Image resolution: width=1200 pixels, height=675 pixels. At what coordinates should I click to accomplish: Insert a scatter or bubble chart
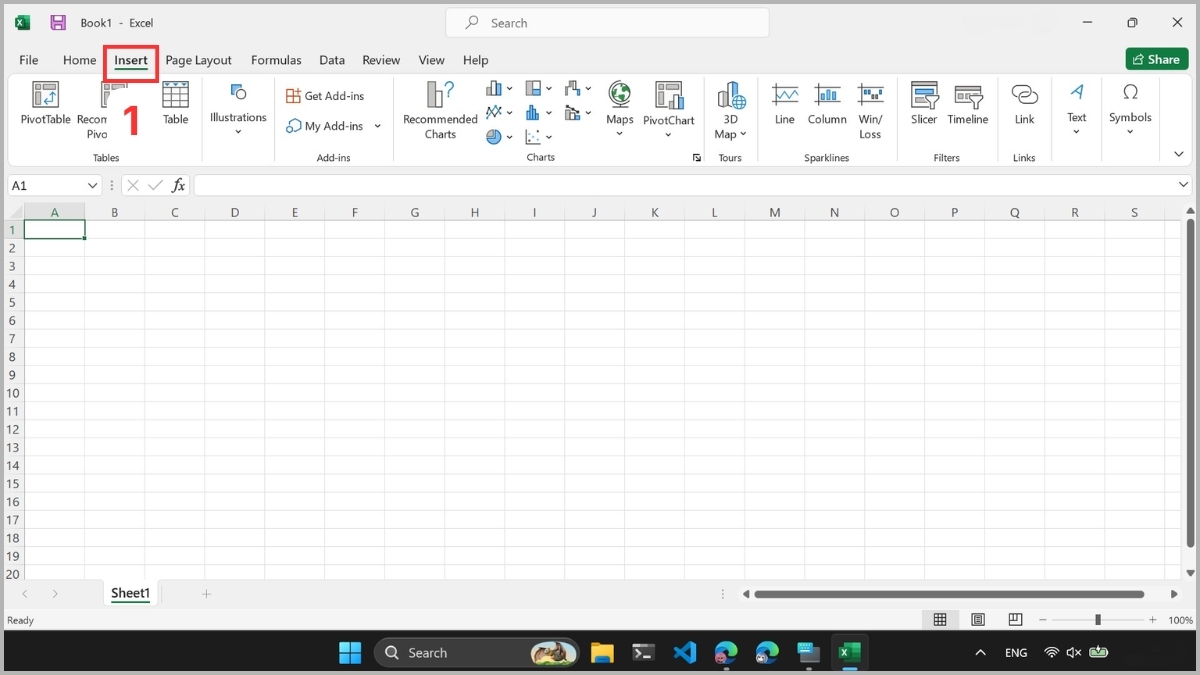(539, 137)
